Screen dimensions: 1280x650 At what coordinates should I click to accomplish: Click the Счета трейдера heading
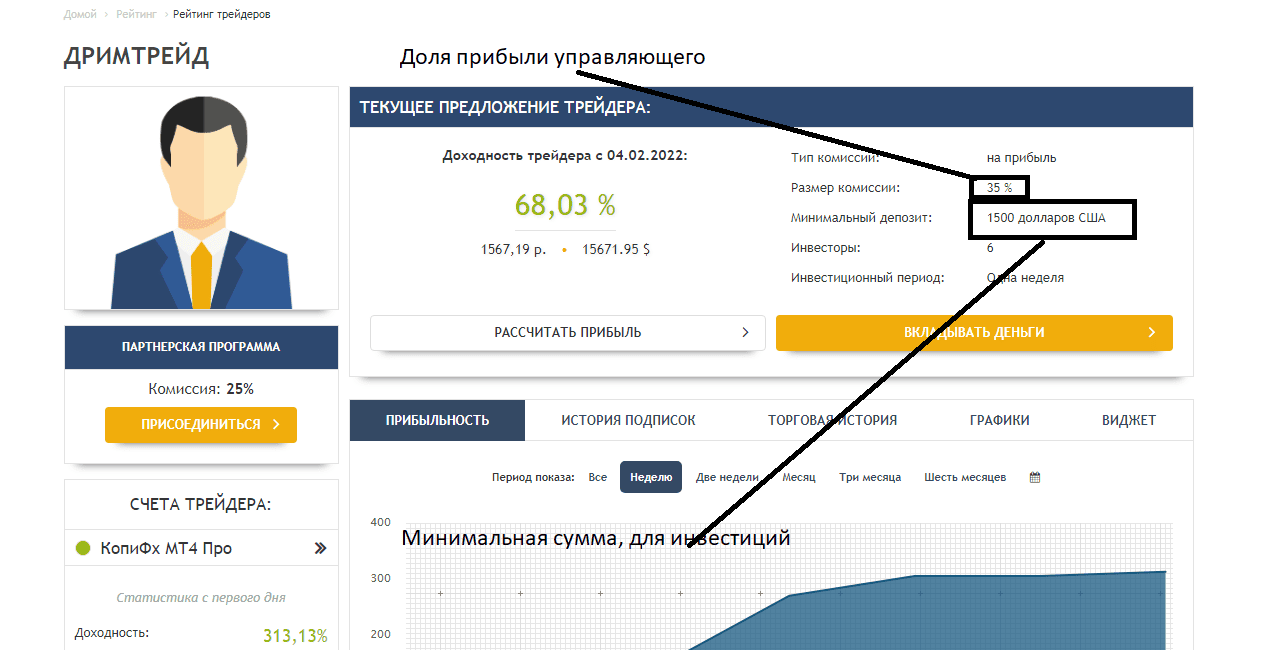pos(201,505)
